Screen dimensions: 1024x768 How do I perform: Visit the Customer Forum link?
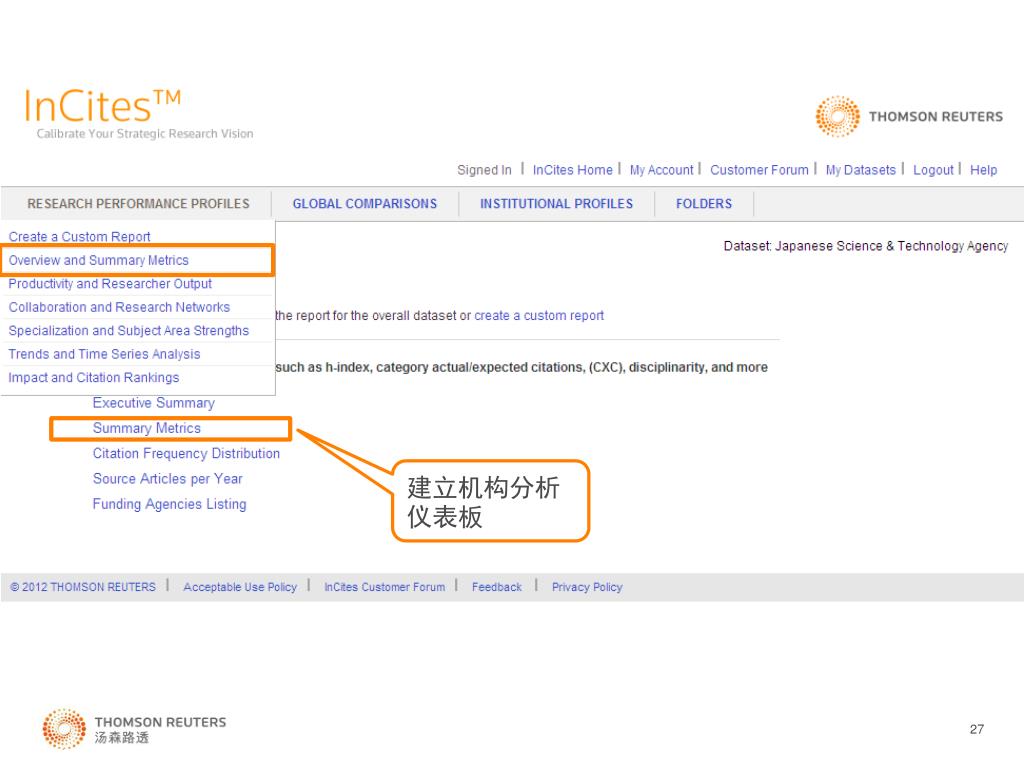click(759, 170)
